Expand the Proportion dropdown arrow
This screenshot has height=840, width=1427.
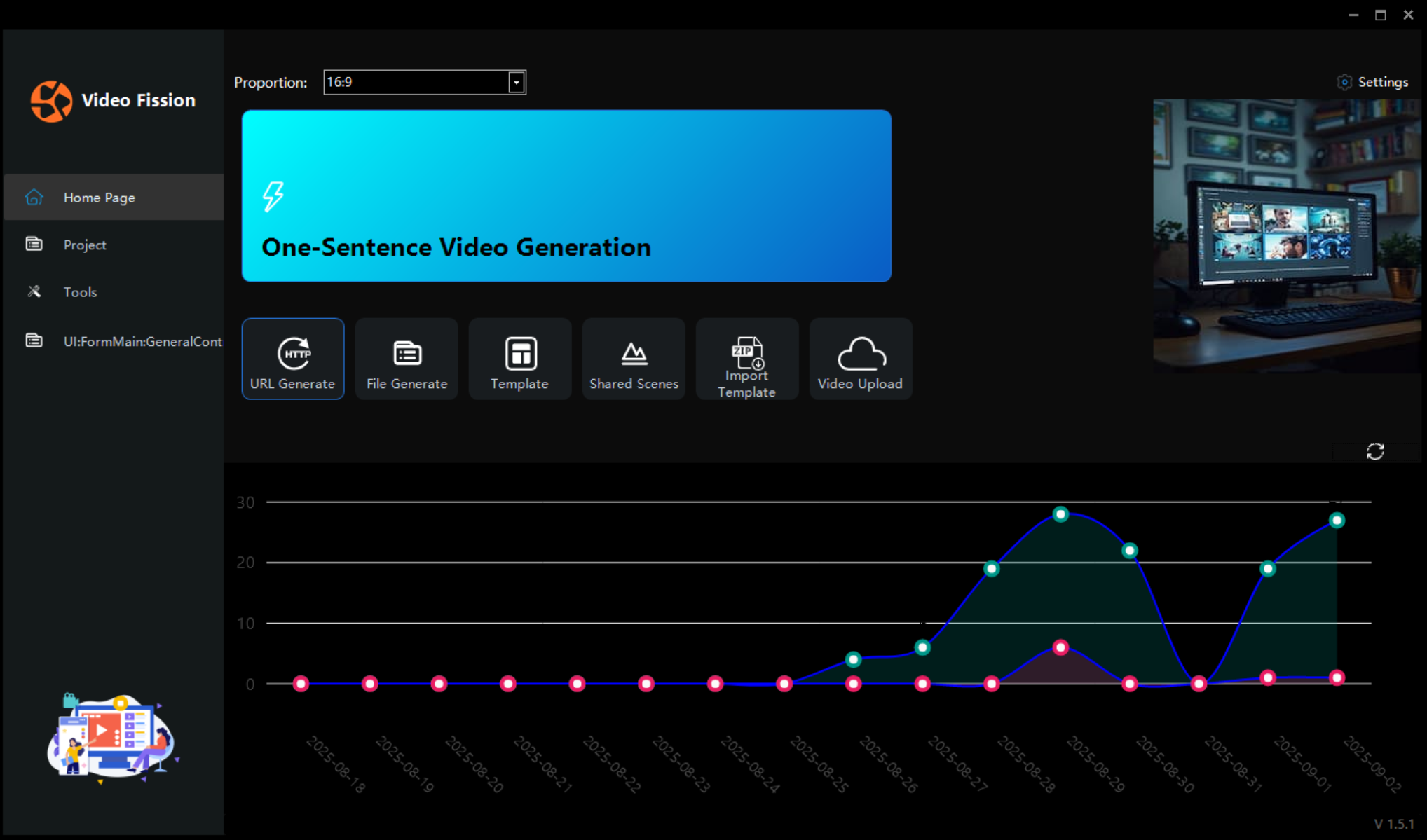pos(517,83)
